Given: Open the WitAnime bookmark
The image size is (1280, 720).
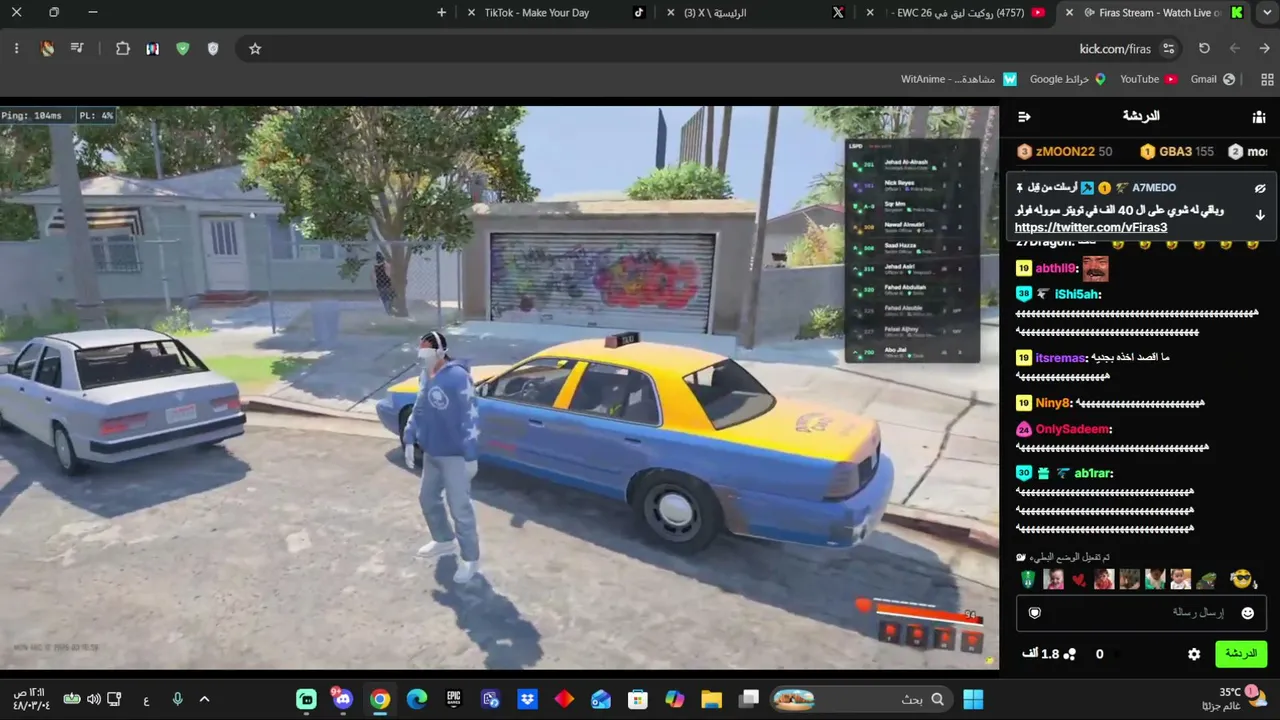Looking at the screenshot, I should [x=959, y=79].
